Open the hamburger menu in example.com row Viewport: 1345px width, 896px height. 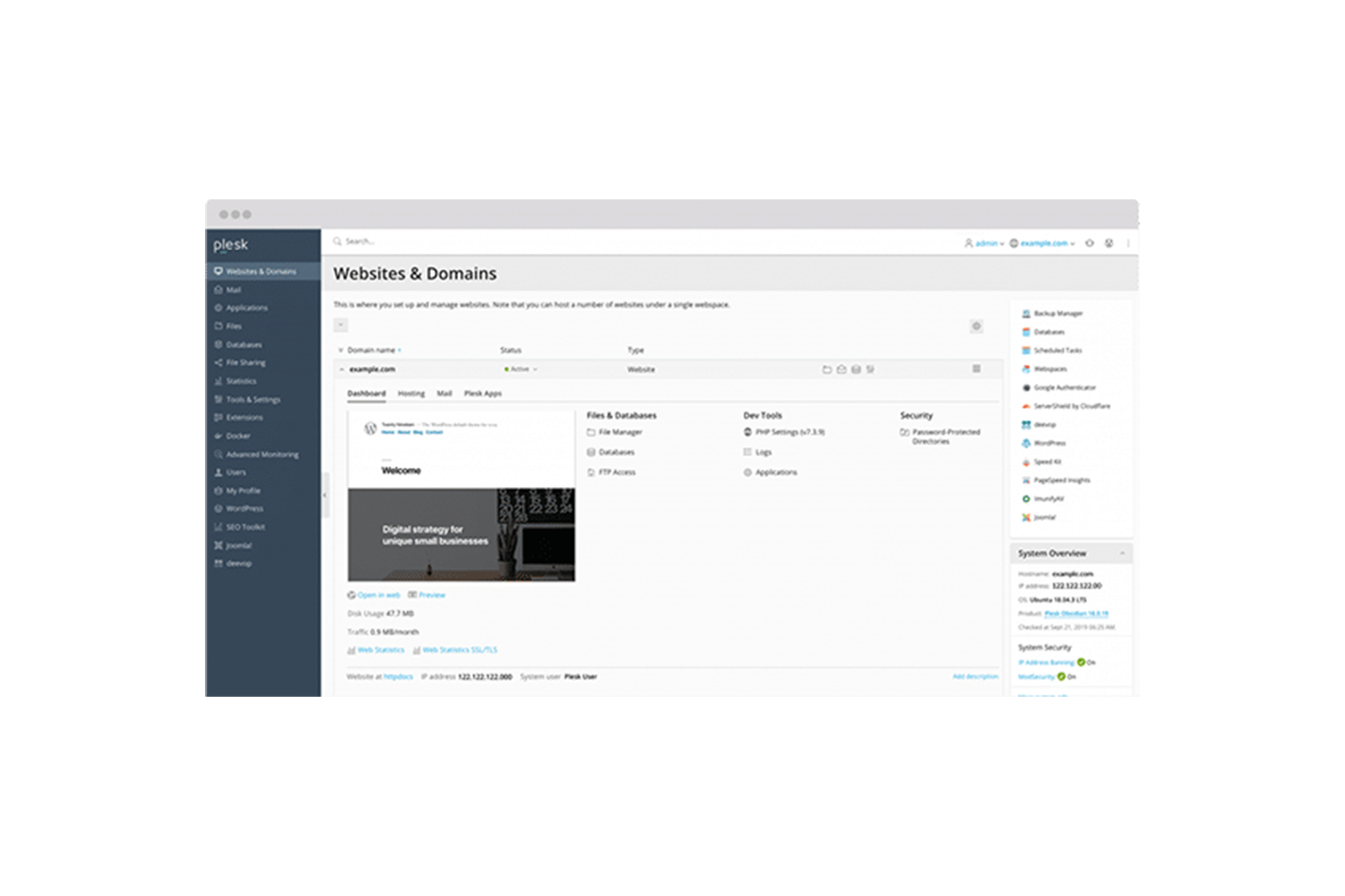(977, 369)
